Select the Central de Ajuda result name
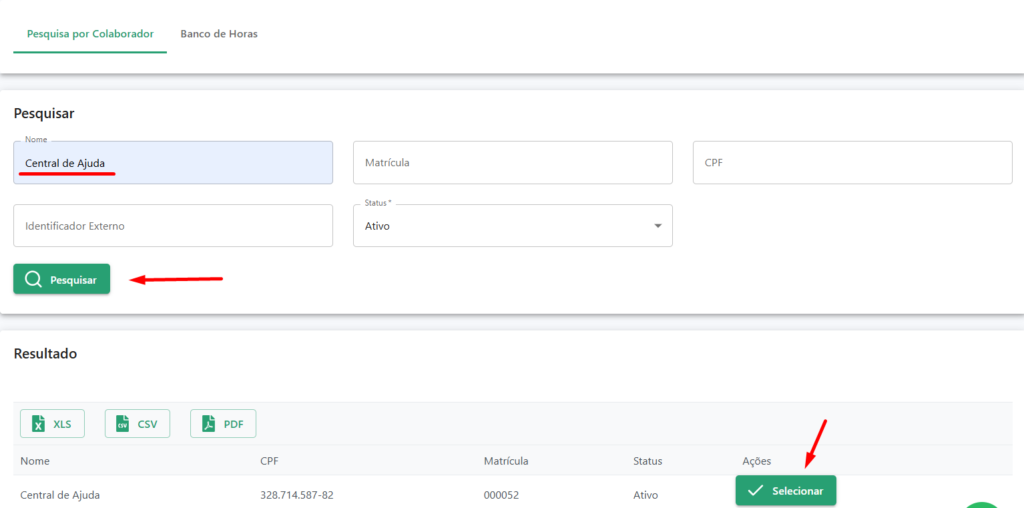The width and height of the screenshot is (1024, 508). click(x=60, y=495)
